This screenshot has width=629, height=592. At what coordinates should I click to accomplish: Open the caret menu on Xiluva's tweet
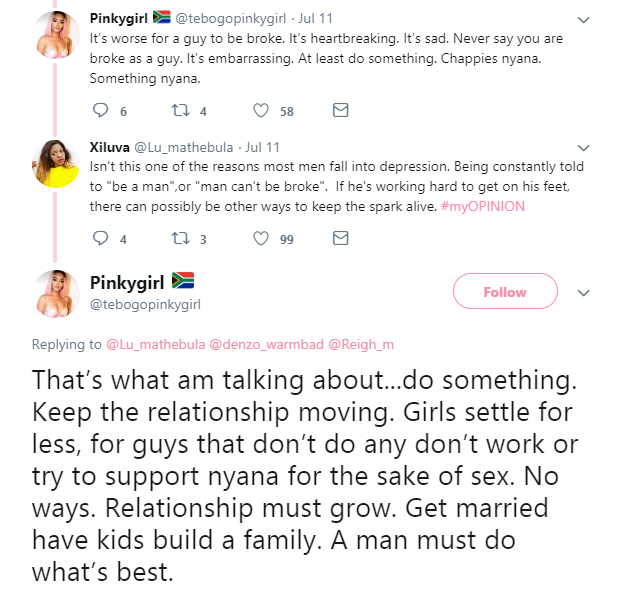tap(584, 147)
